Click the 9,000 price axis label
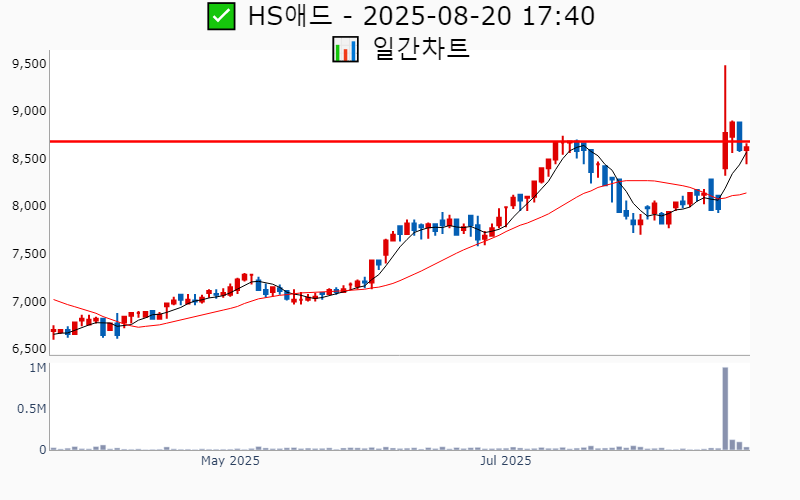Screen dimensions: 800x500 [x=29, y=111]
